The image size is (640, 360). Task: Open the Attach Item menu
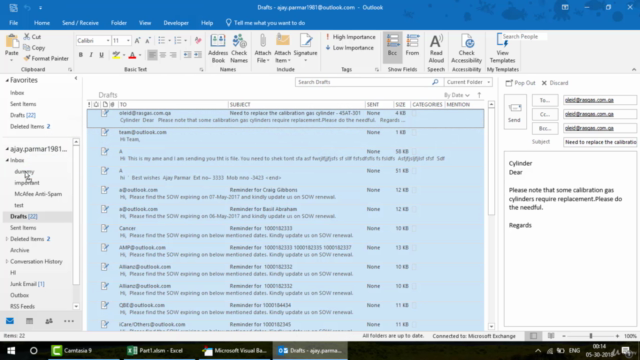282,48
